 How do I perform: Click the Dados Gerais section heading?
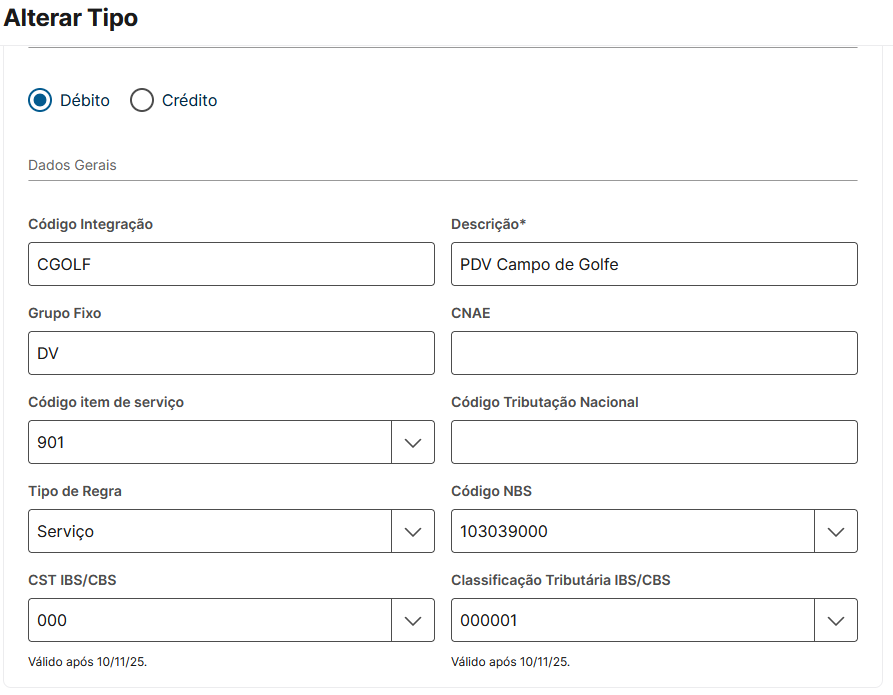[72, 165]
